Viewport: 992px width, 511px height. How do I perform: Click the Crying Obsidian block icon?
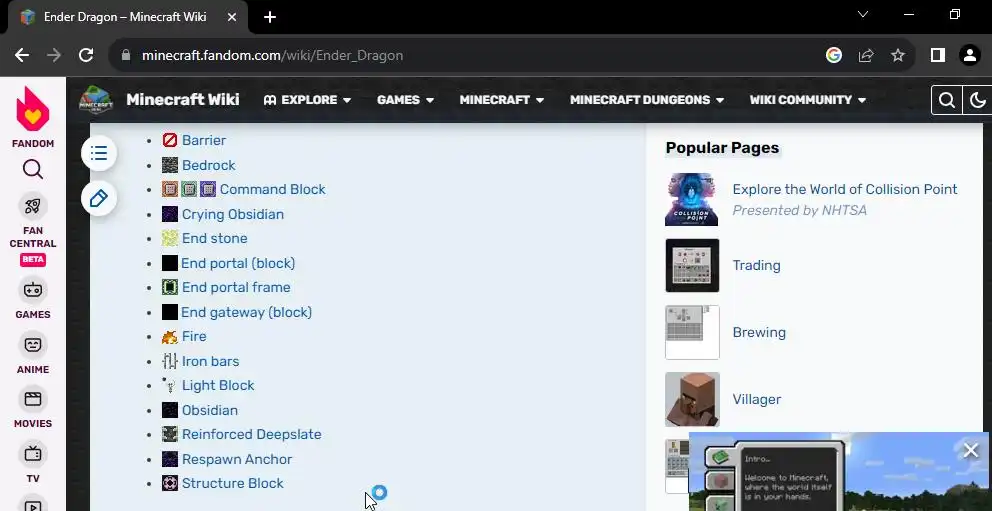(x=170, y=214)
